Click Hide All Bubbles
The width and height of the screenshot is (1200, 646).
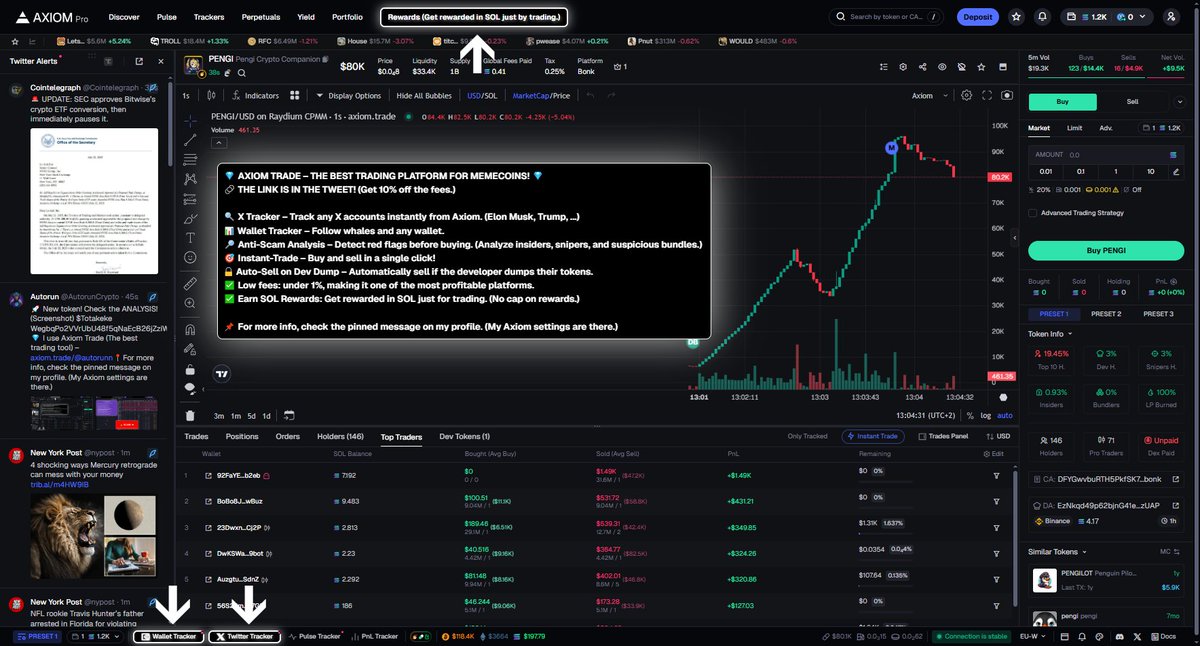(x=423, y=96)
